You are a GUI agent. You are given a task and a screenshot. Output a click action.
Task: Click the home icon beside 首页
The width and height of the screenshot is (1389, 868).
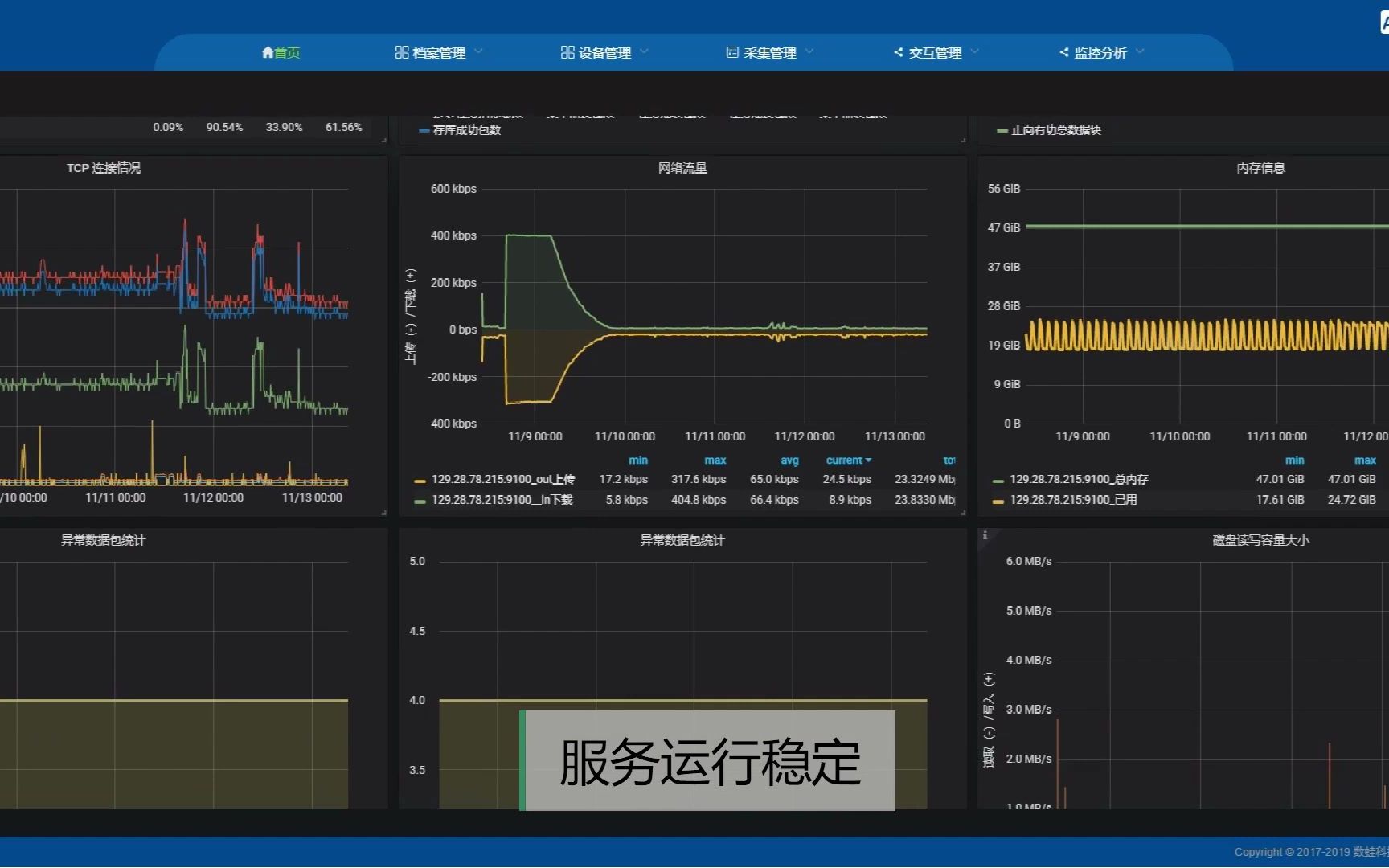[268, 52]
